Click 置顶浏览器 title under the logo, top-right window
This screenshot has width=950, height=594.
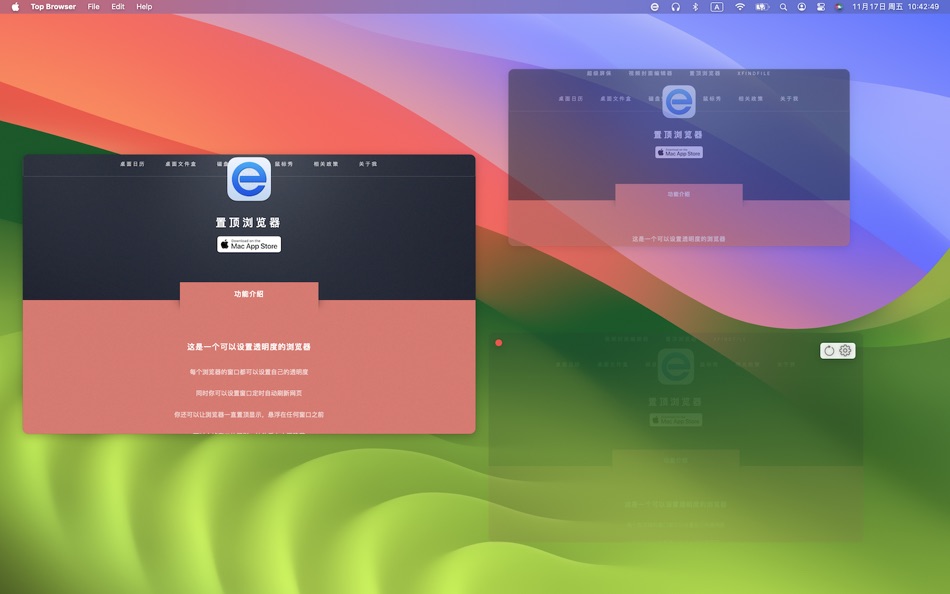pos(678,135)
